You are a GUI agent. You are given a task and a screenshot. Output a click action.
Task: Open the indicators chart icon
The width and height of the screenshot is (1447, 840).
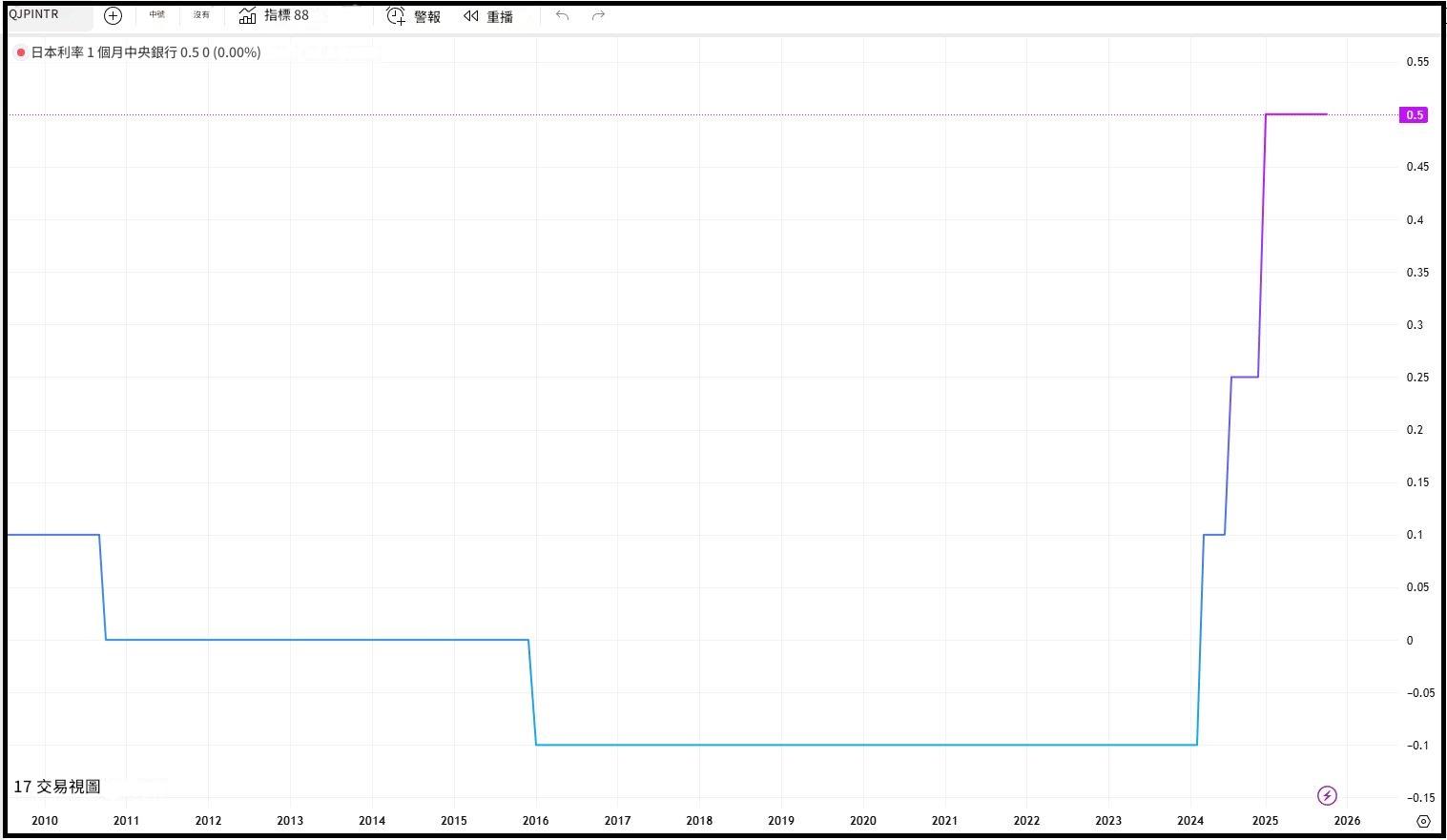[247, 16]
